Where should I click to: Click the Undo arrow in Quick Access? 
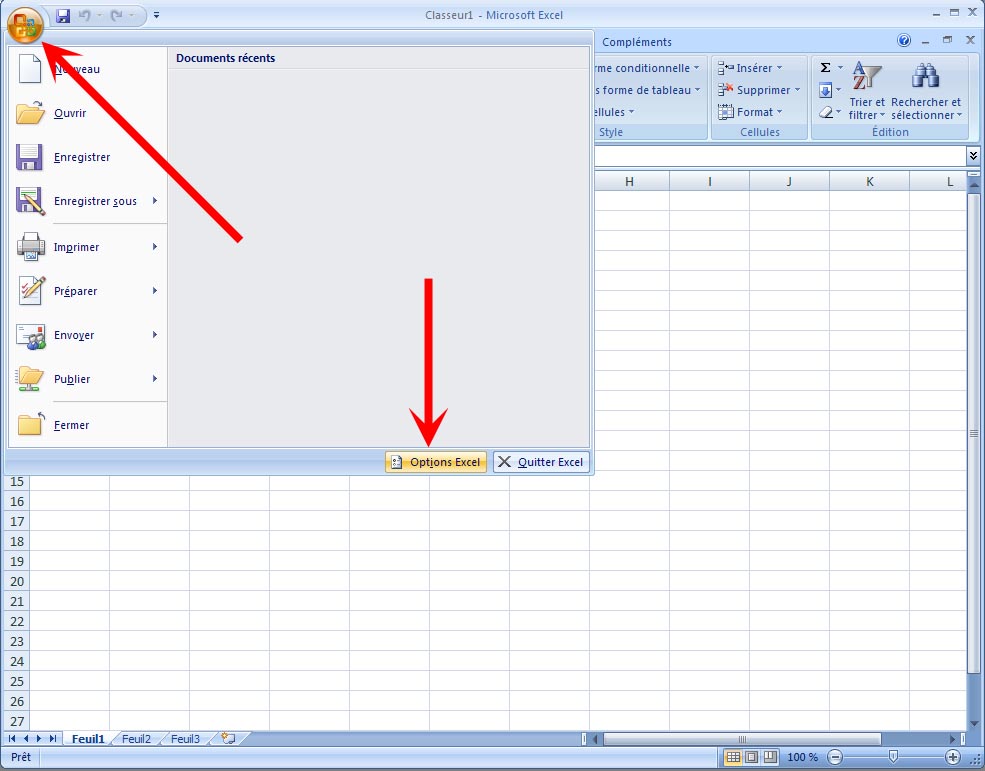click(x=84, y=16)
